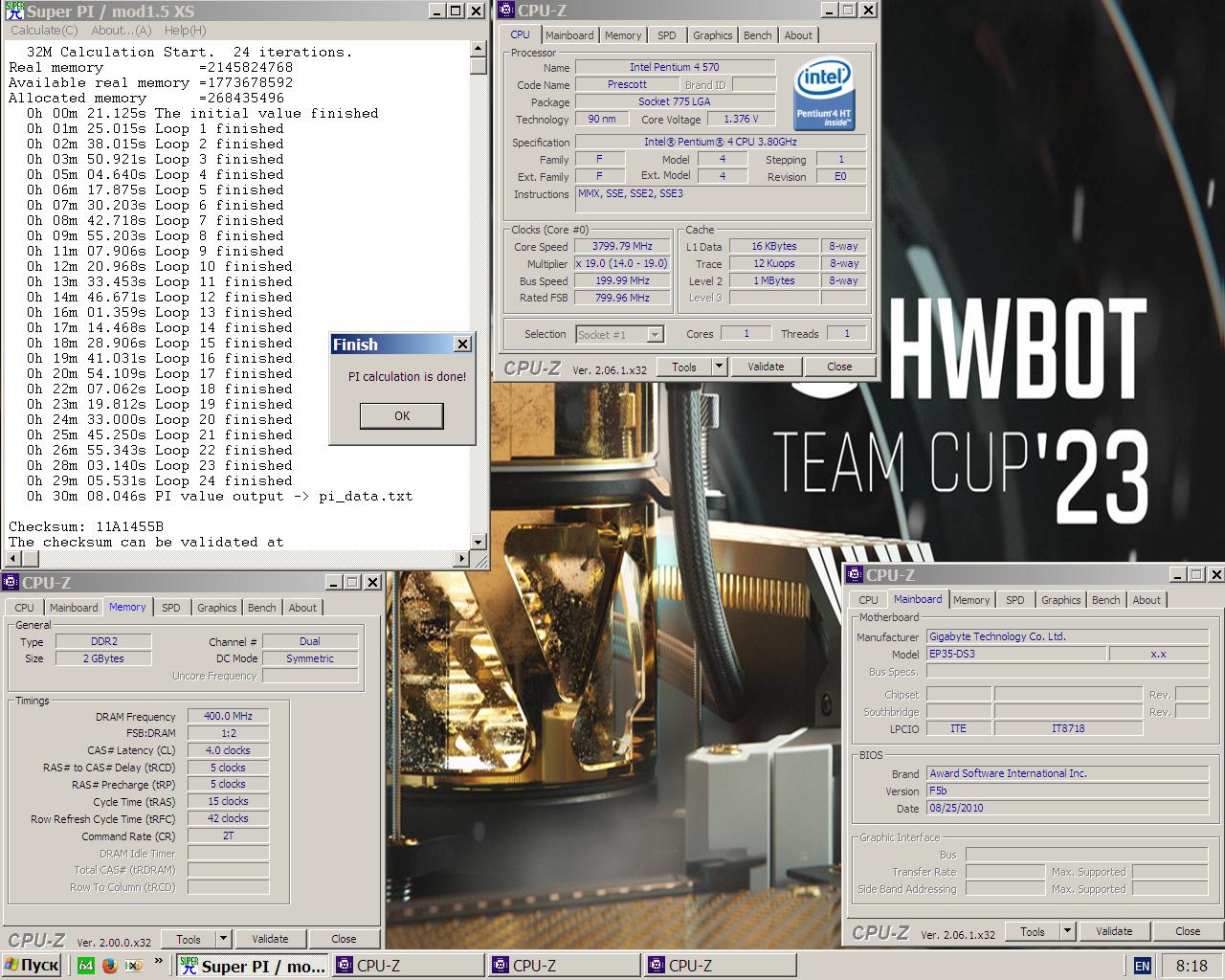Screen dimensions: 1225x980
Task: Select Graphics tab in Memory CPU-Z window
Action: 217,608
